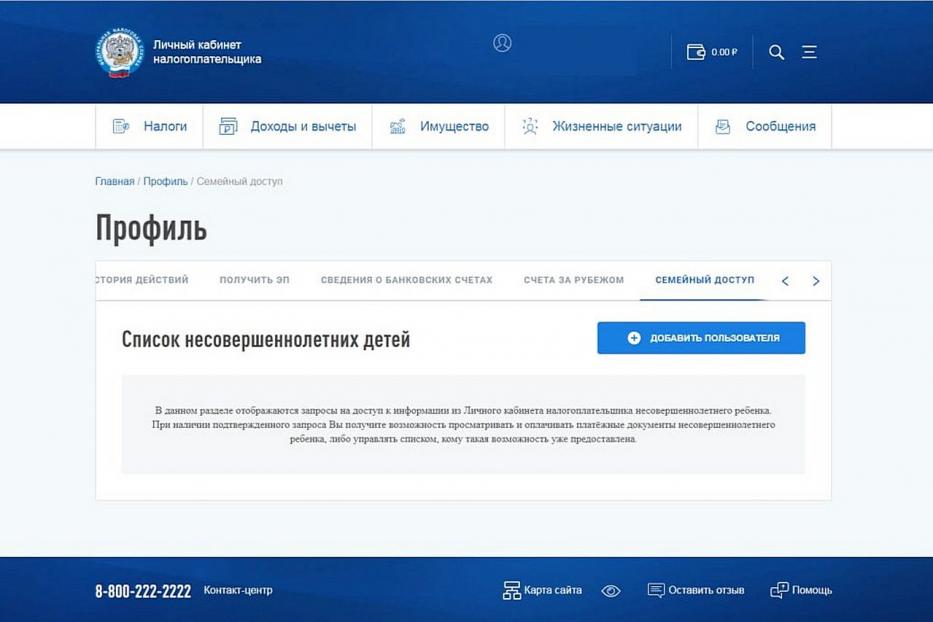Click the Личный кабинет налогоплательщика title
Viewport: 933px width, 622px height.
coord(207,52)
